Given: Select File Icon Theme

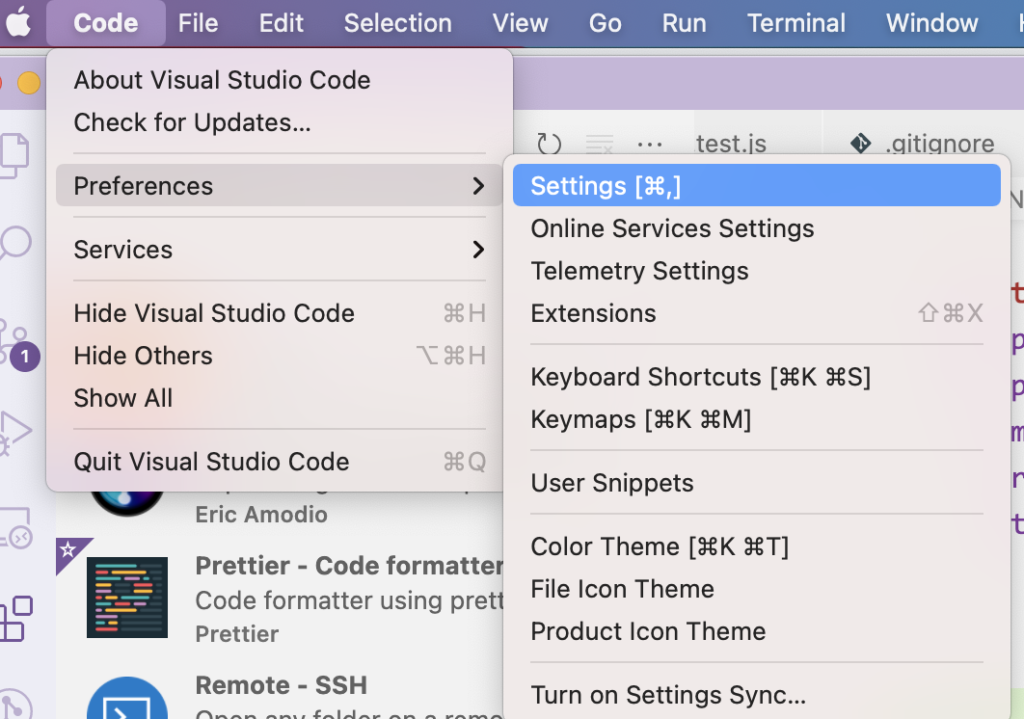Looking at the screenshot, I should click(756, 589).
